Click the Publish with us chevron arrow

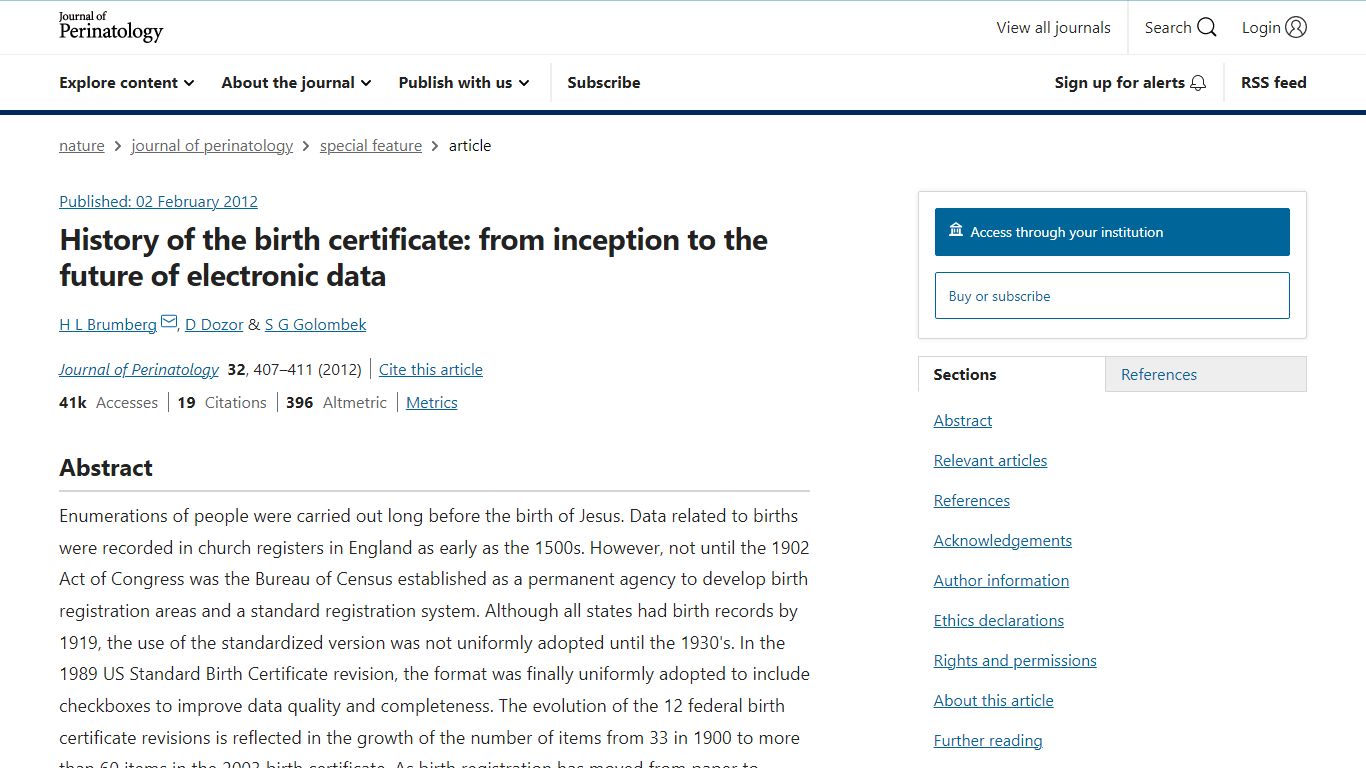point(524,84)
